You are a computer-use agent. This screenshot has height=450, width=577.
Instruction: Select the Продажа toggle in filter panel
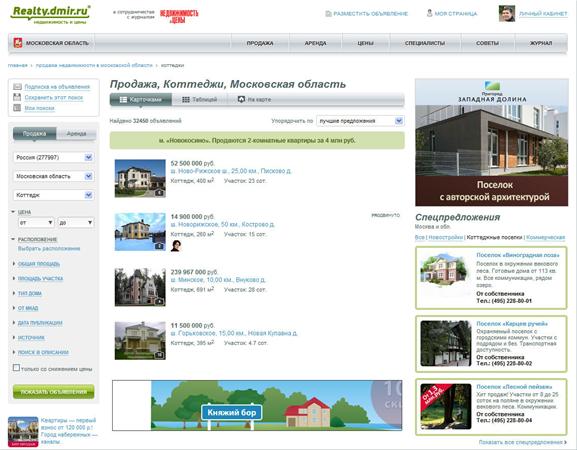[35, 134]
